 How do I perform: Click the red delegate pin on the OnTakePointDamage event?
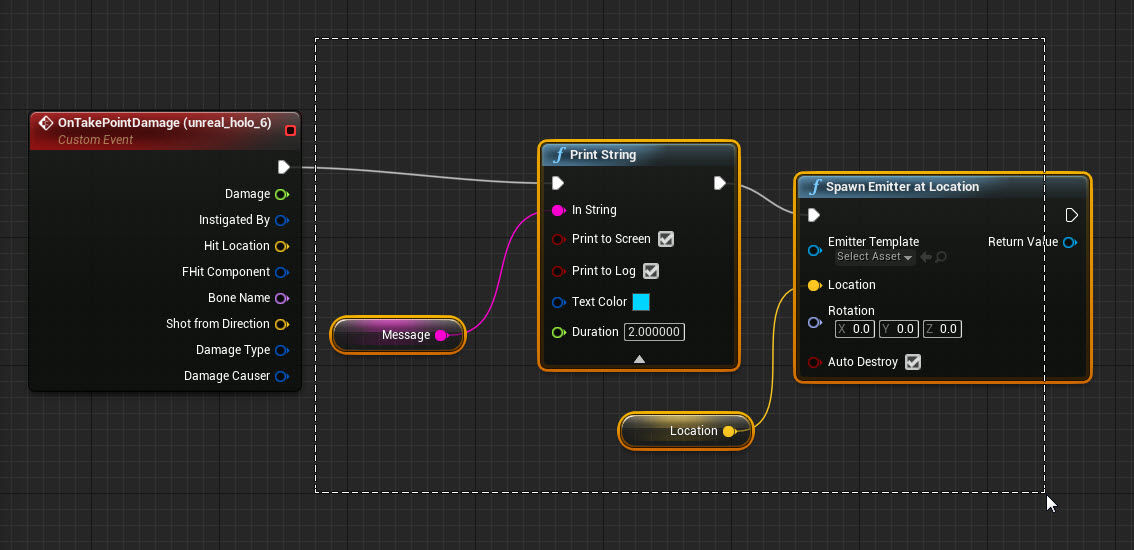coord(290,130)
